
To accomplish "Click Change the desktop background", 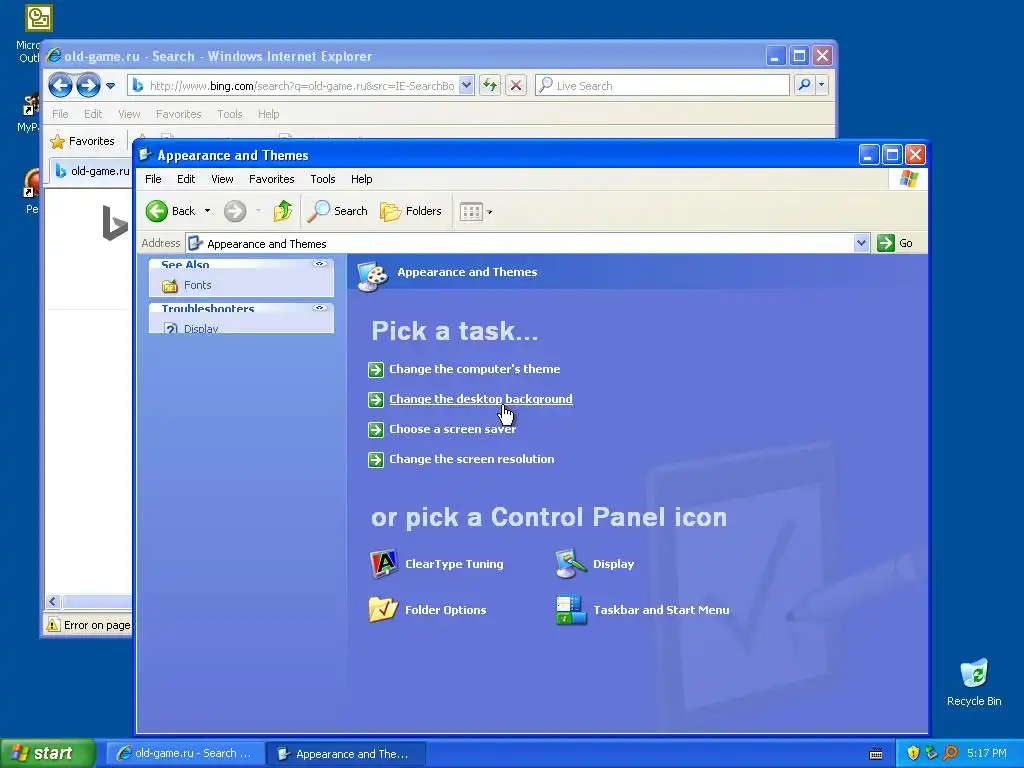I will pyautogui.click(x=481, y=399).
